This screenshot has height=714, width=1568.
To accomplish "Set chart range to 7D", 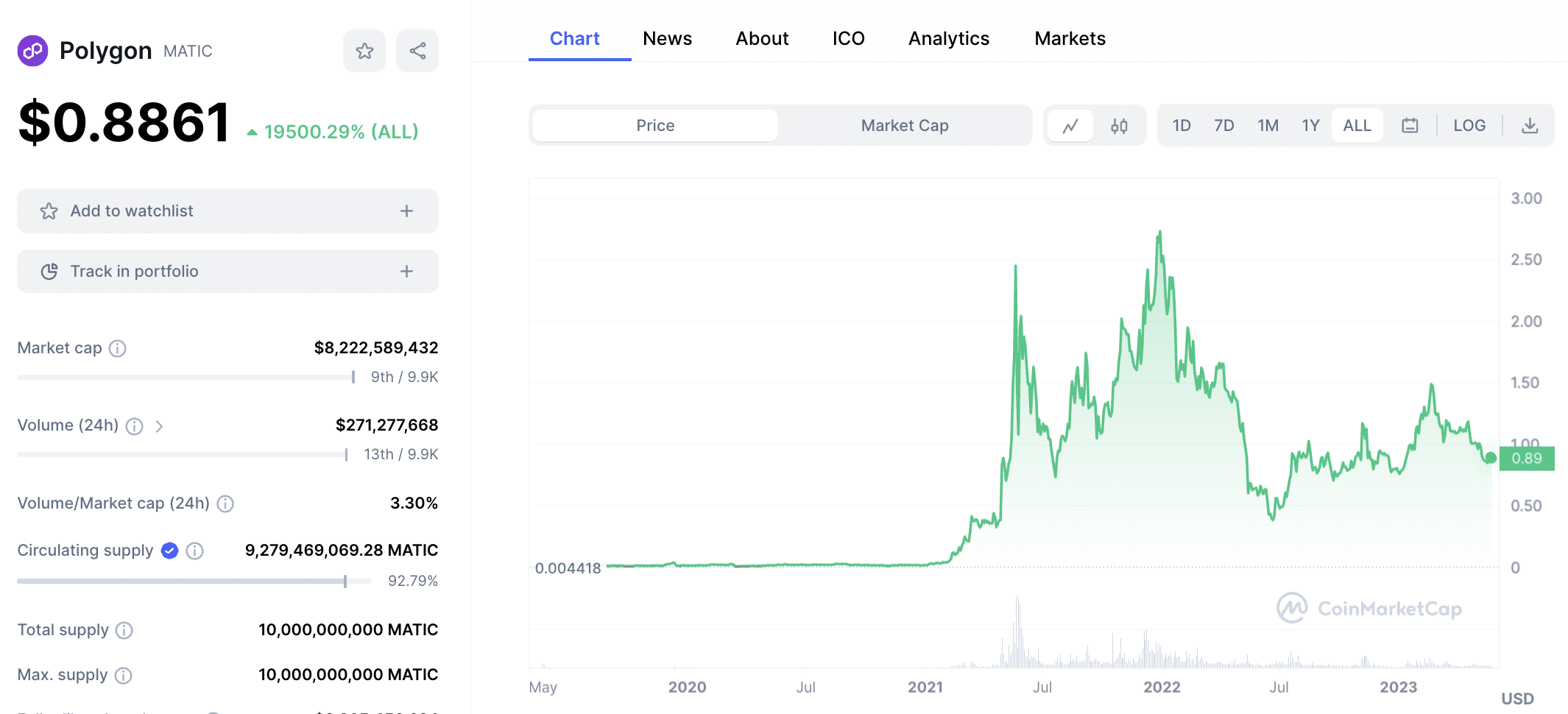I will click(x=1224, y=126).
